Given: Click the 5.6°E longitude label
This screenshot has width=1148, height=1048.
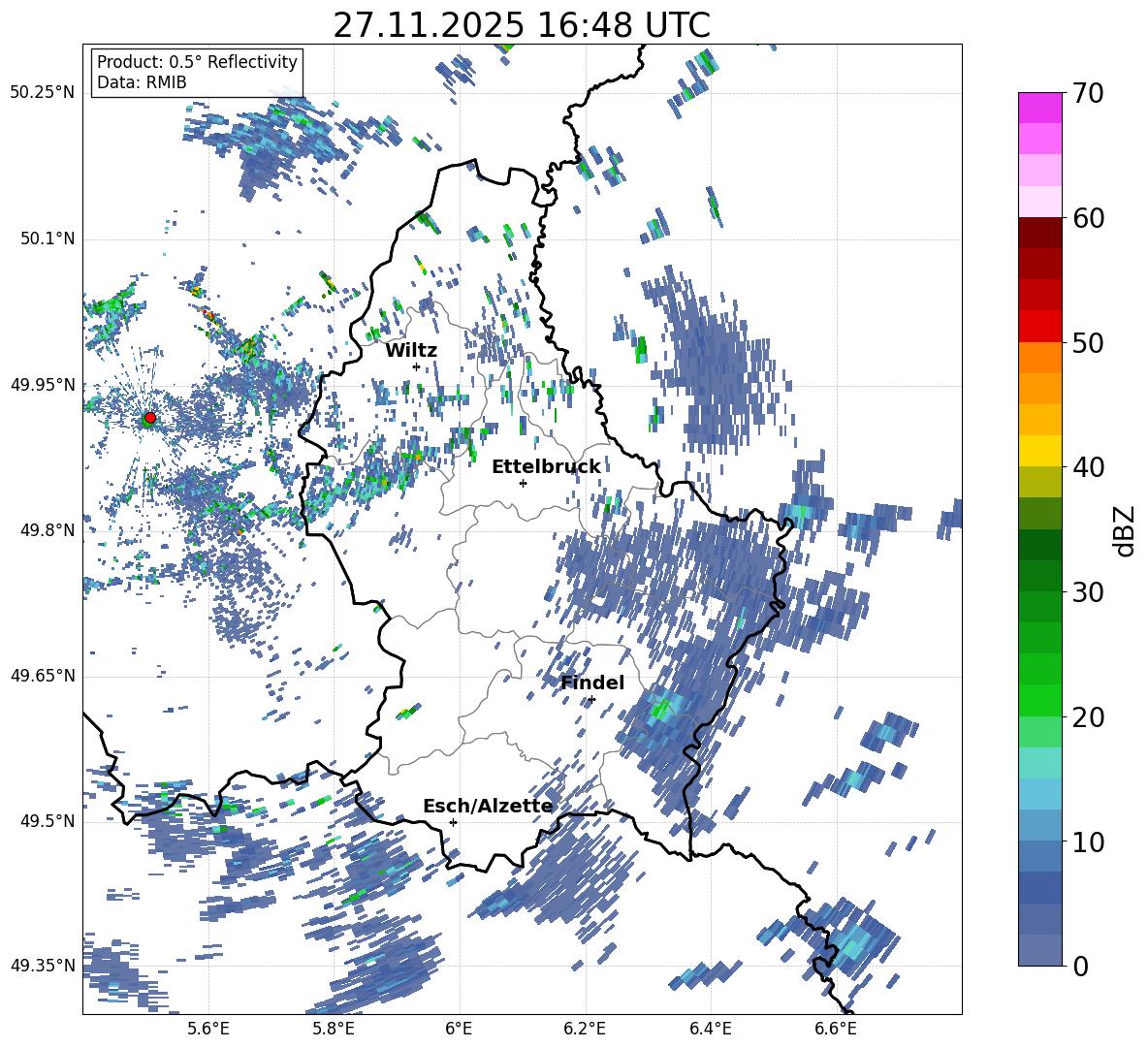Looking at the screenshot, I should [208, 1029].
